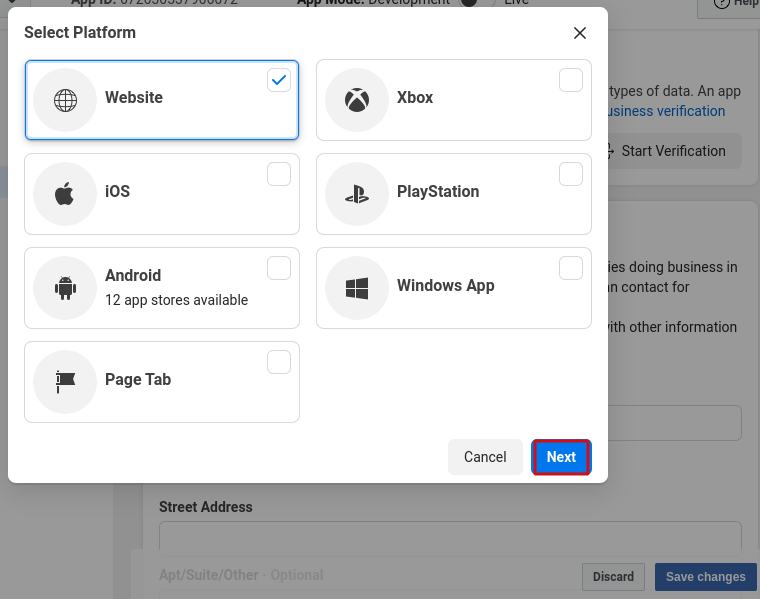Uncheck the Website platform checkbox
The width and height of the screenshot is (760, 599).
(x=279, y=80)
